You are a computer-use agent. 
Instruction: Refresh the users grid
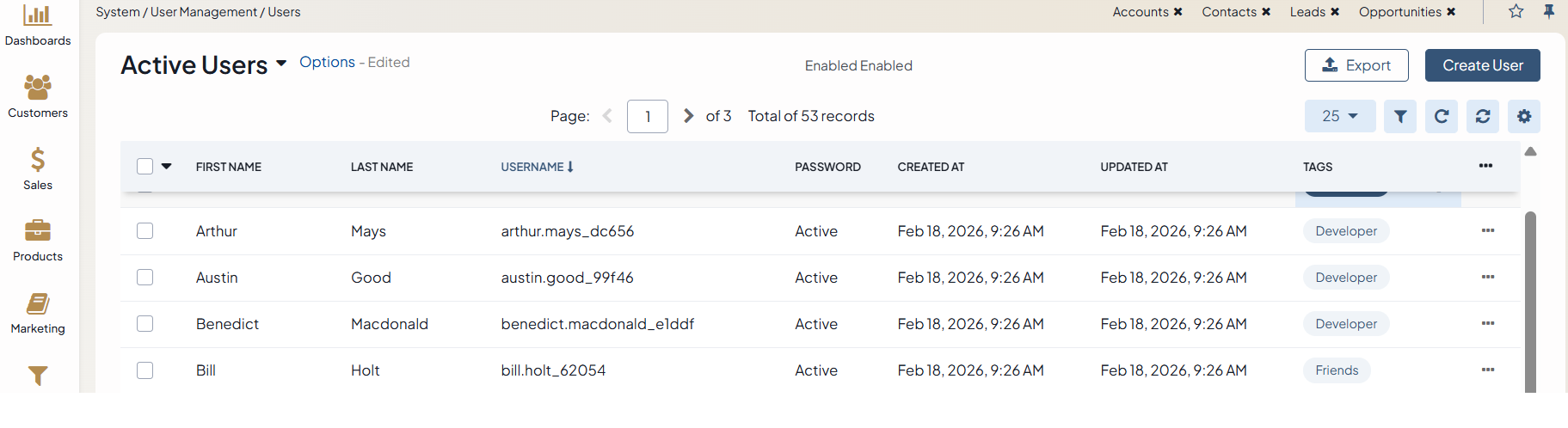tap(1441, 116)
